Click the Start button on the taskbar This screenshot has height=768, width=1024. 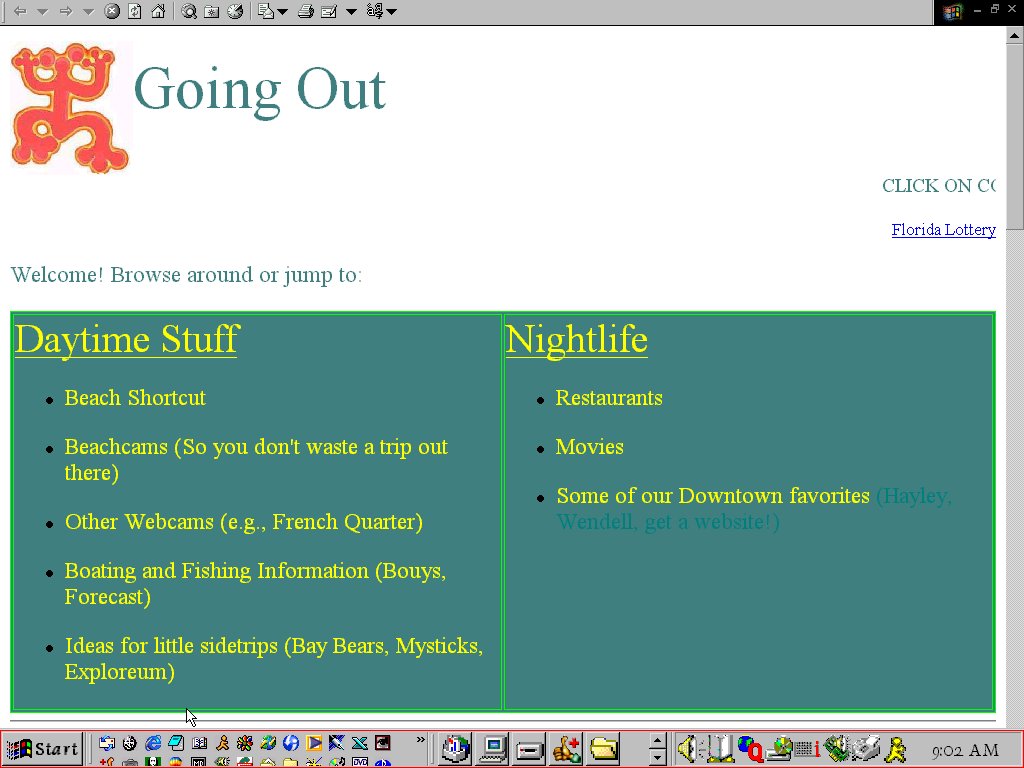43,748
